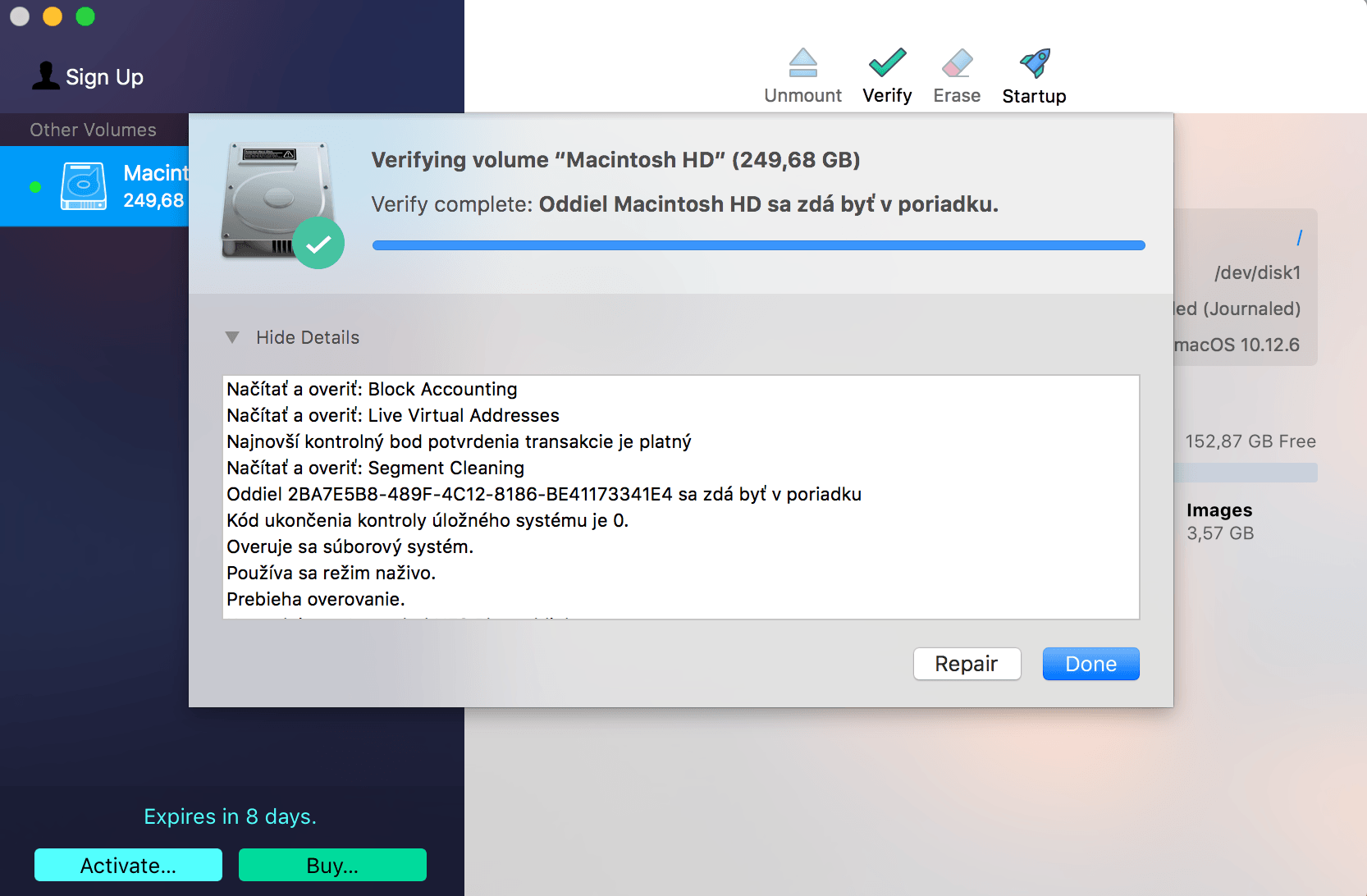Click the 3,57 GB Images size value

tap(1220, 533)
